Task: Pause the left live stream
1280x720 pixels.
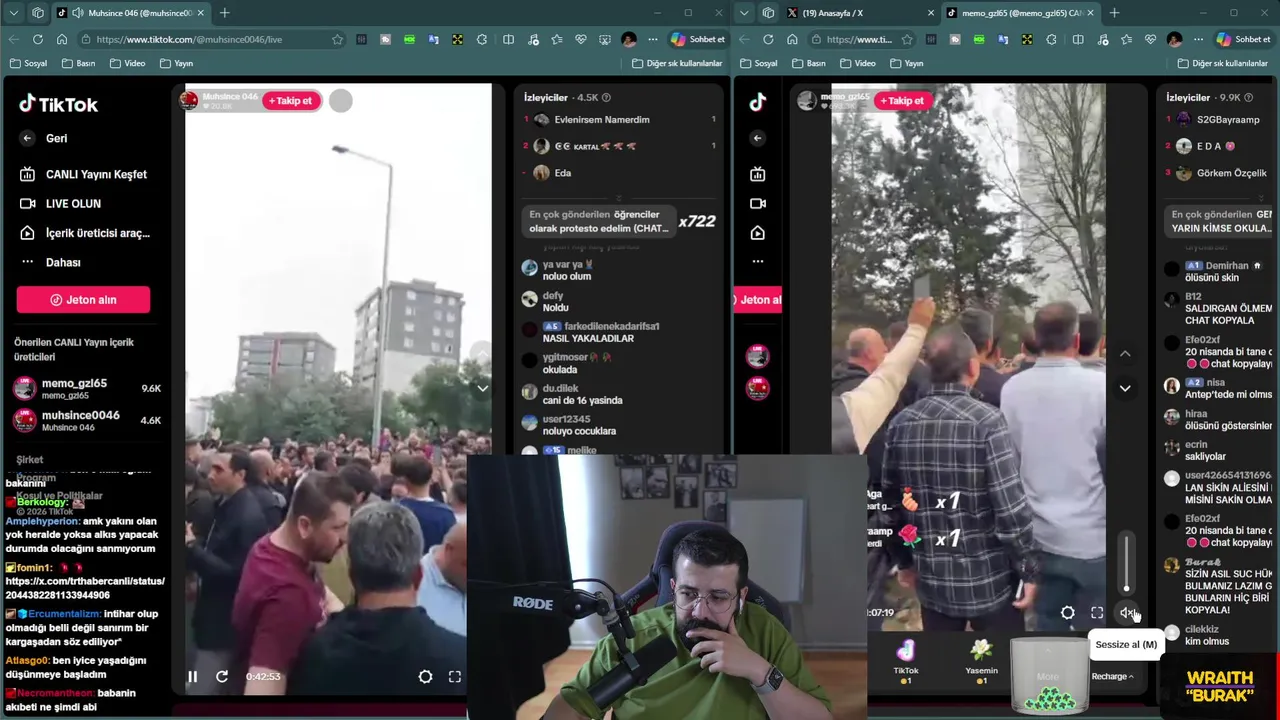Action: [193, 677]
